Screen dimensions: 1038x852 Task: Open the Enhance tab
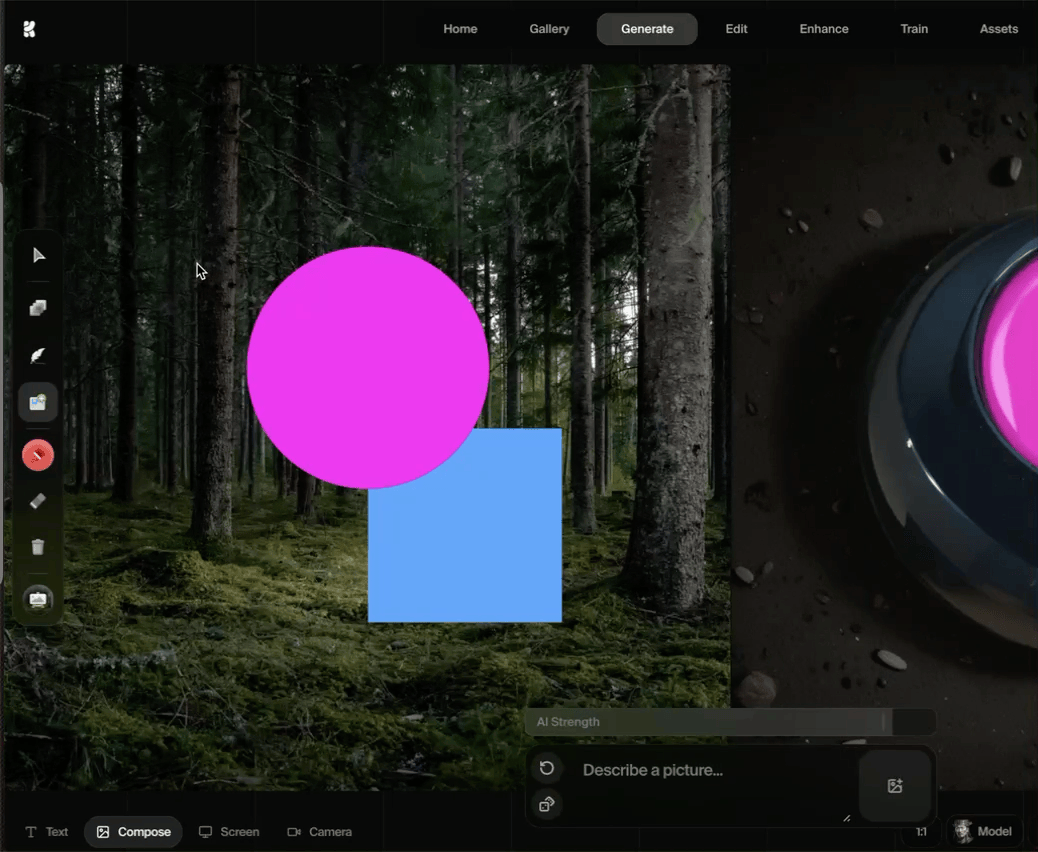click(824, 29)
